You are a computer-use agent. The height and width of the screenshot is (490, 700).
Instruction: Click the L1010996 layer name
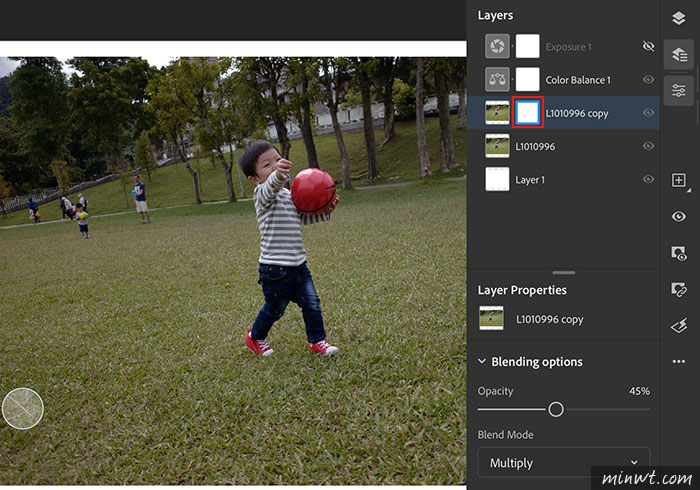pyautogui.click(x=535, y=147)
